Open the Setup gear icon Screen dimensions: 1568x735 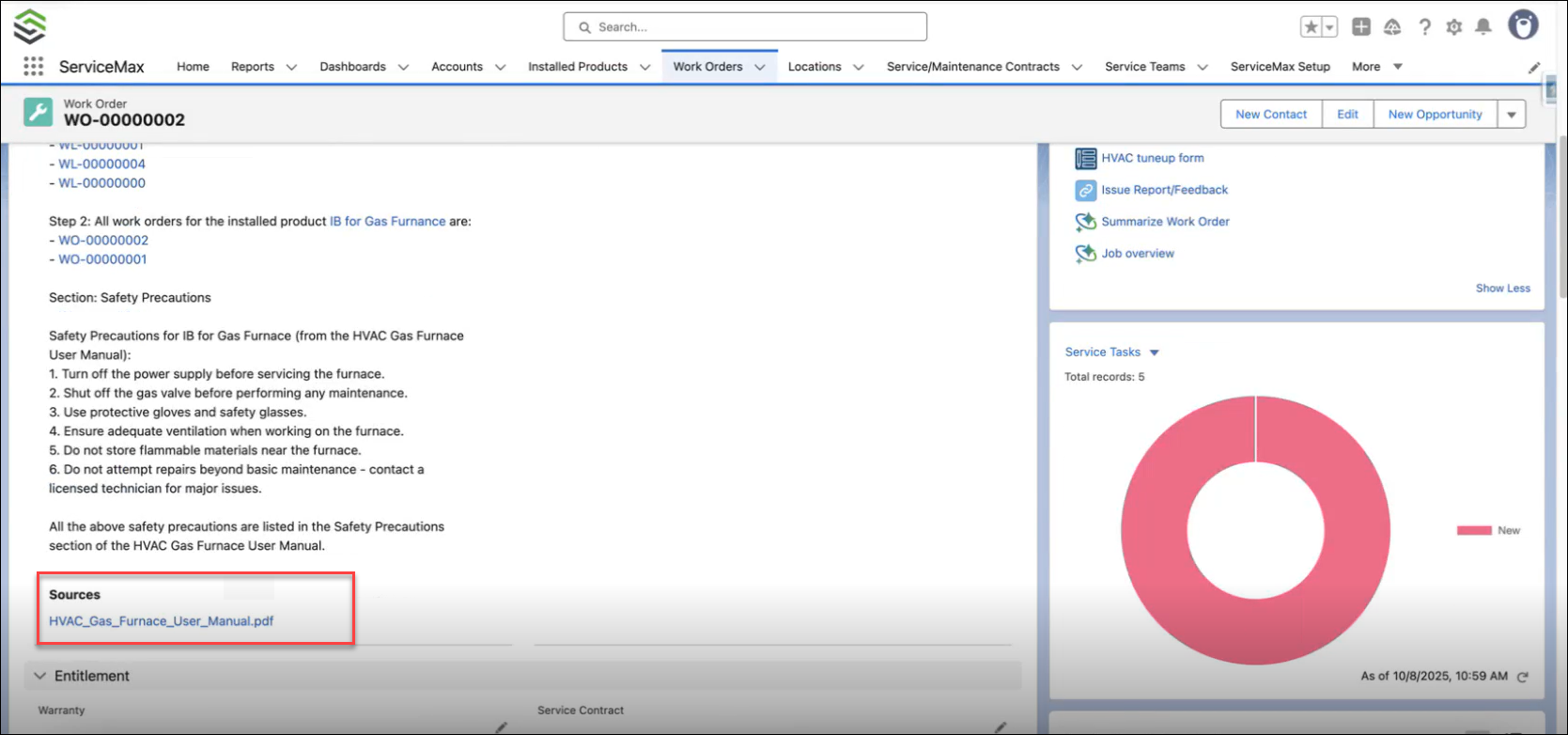pyautogui.click(x=1454, y=27)
